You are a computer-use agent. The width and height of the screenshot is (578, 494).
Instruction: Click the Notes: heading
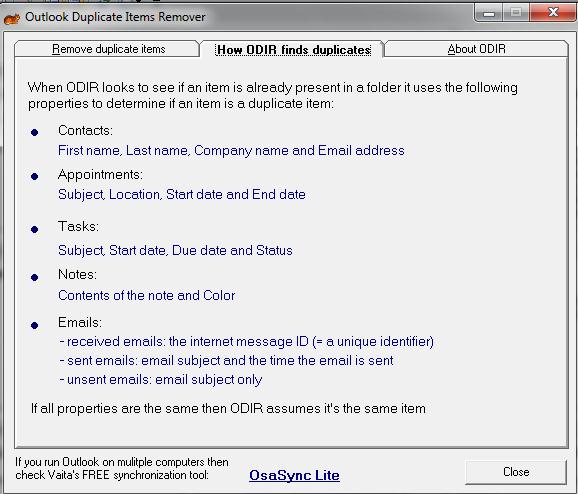tap(77, 275)
